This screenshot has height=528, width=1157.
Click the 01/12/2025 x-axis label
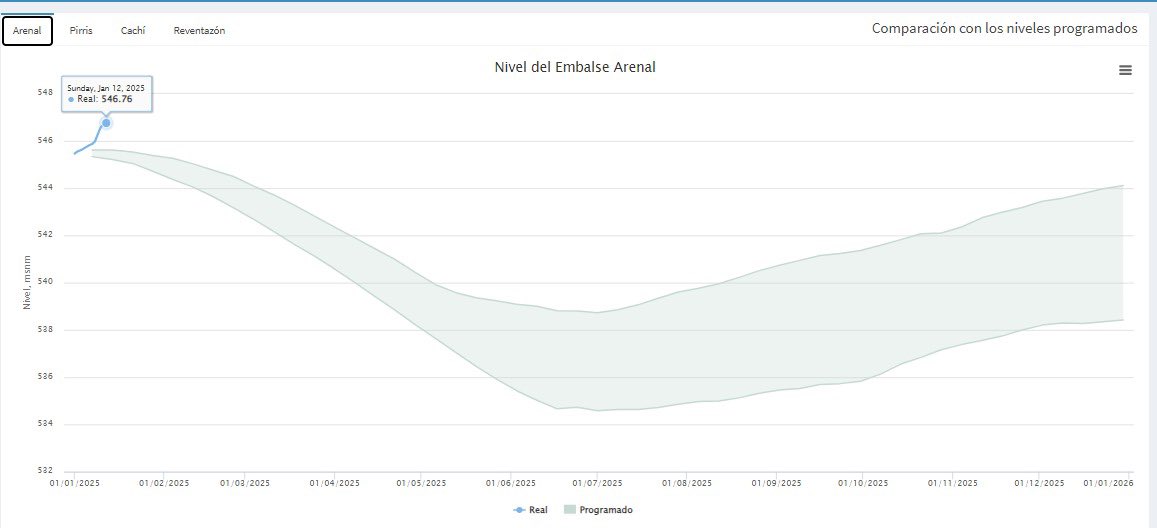[1039, 483]
